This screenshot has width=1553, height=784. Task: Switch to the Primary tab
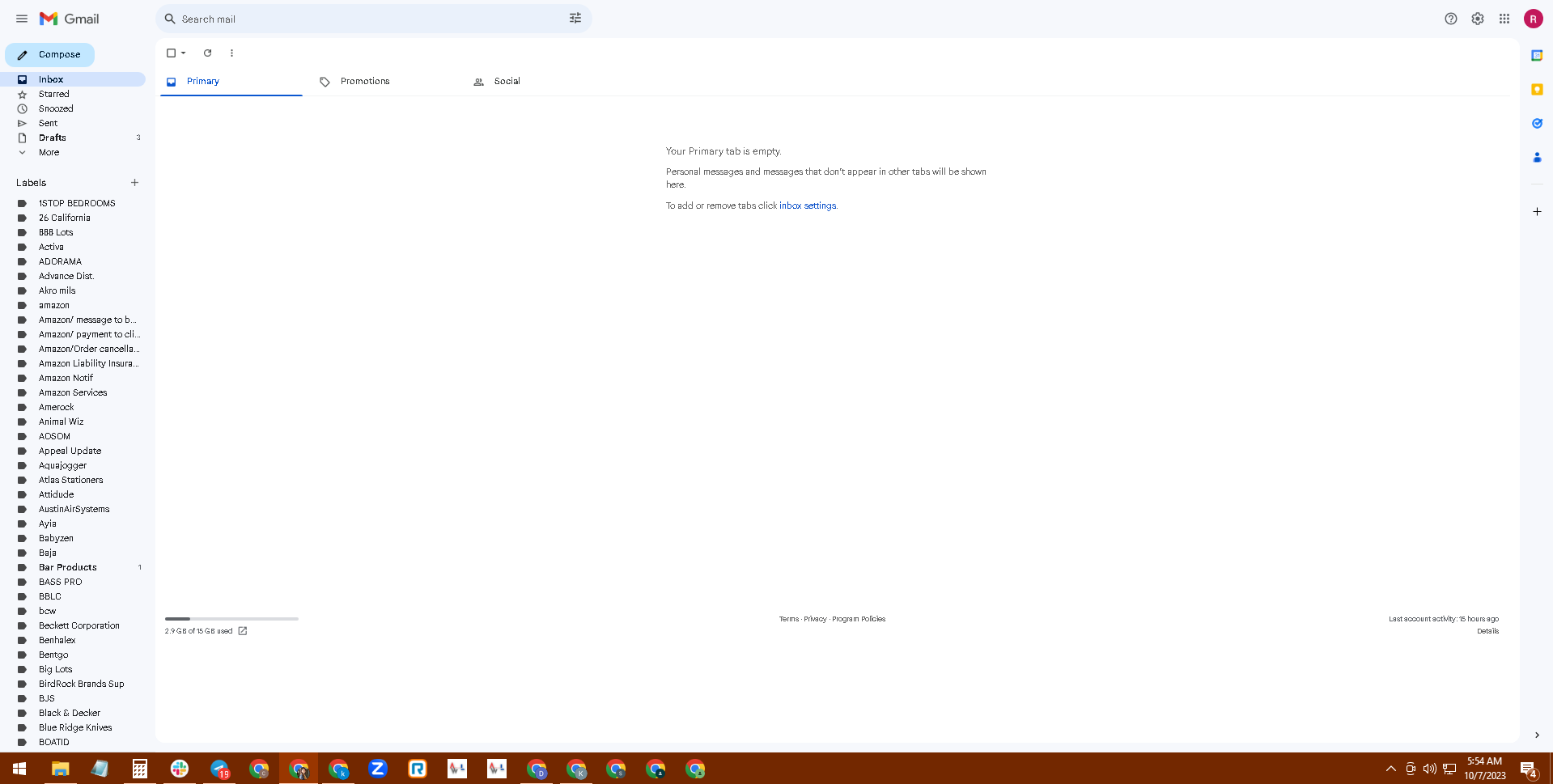tap(231, 81)
